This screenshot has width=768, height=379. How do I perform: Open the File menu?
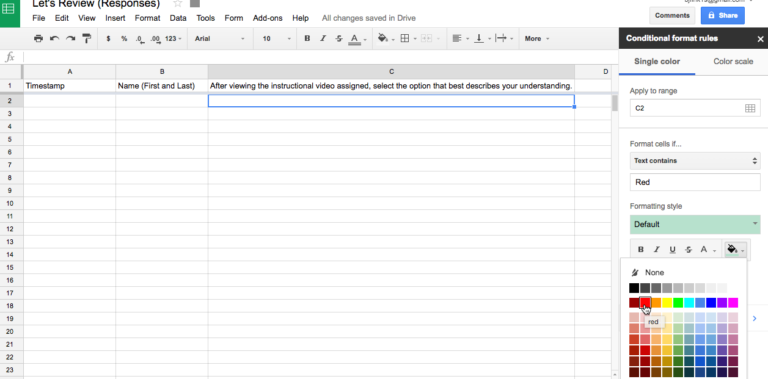coord(38,18)
